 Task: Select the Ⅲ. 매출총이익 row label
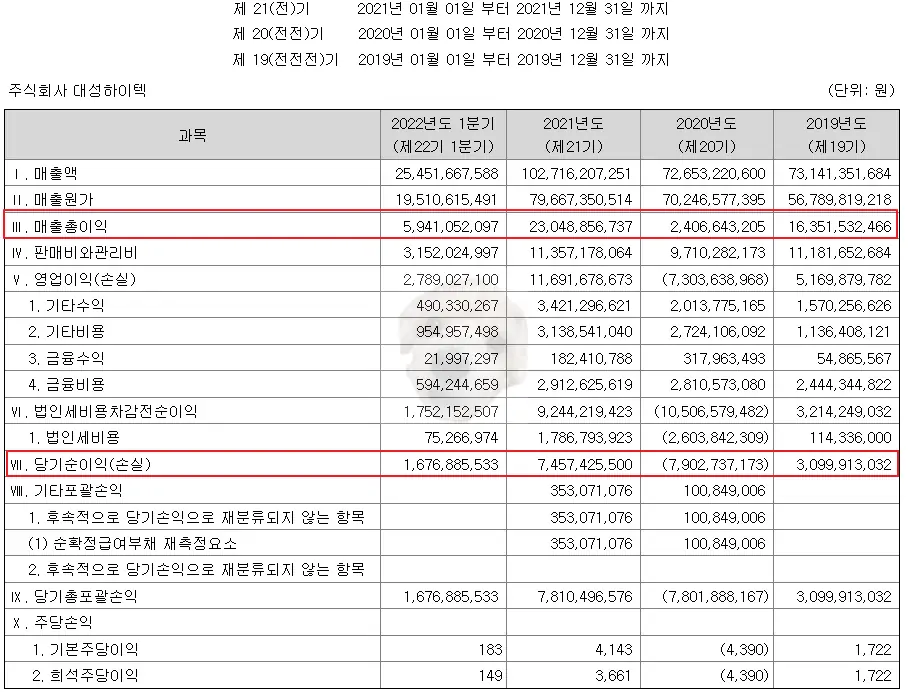click(59, 226)
